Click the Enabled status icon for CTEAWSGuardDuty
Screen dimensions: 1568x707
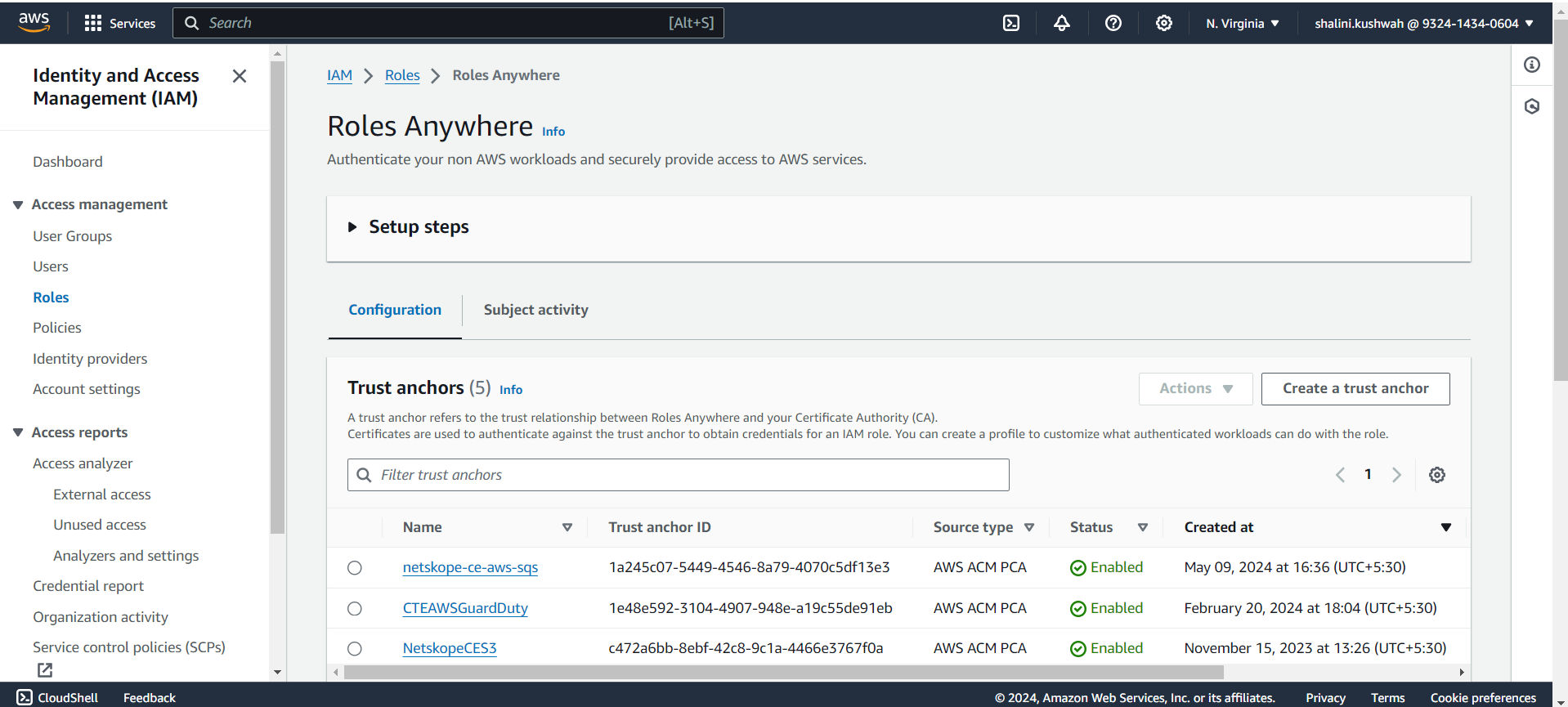[1077, 609]
